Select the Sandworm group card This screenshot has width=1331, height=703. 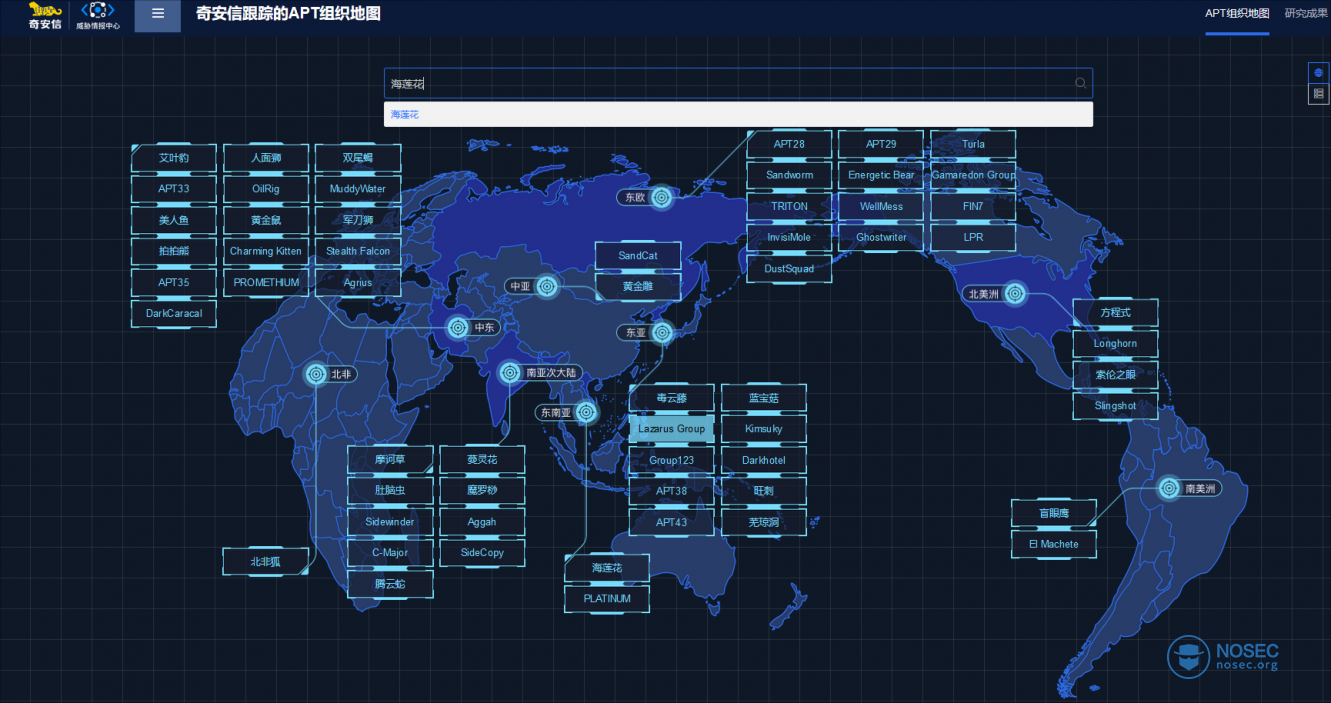point(789,175)
